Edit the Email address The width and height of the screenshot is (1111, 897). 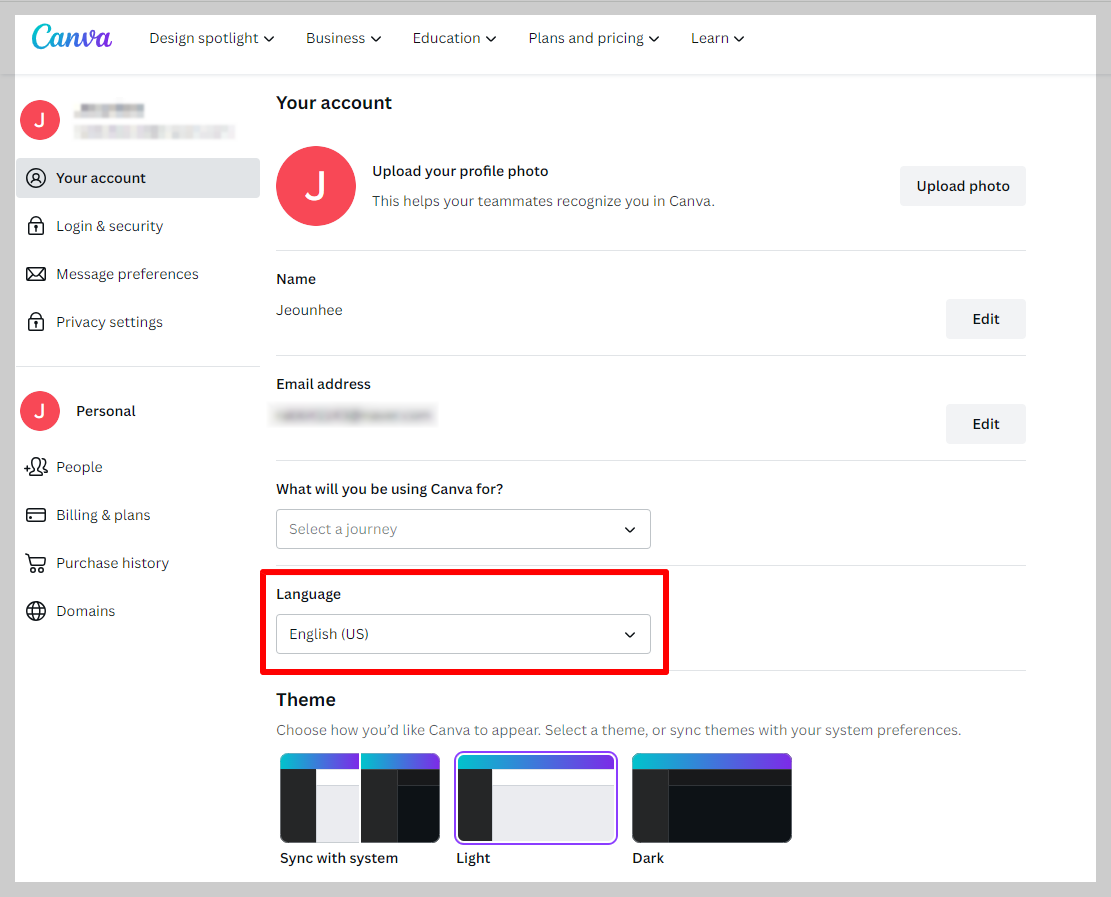click(986, 424)
